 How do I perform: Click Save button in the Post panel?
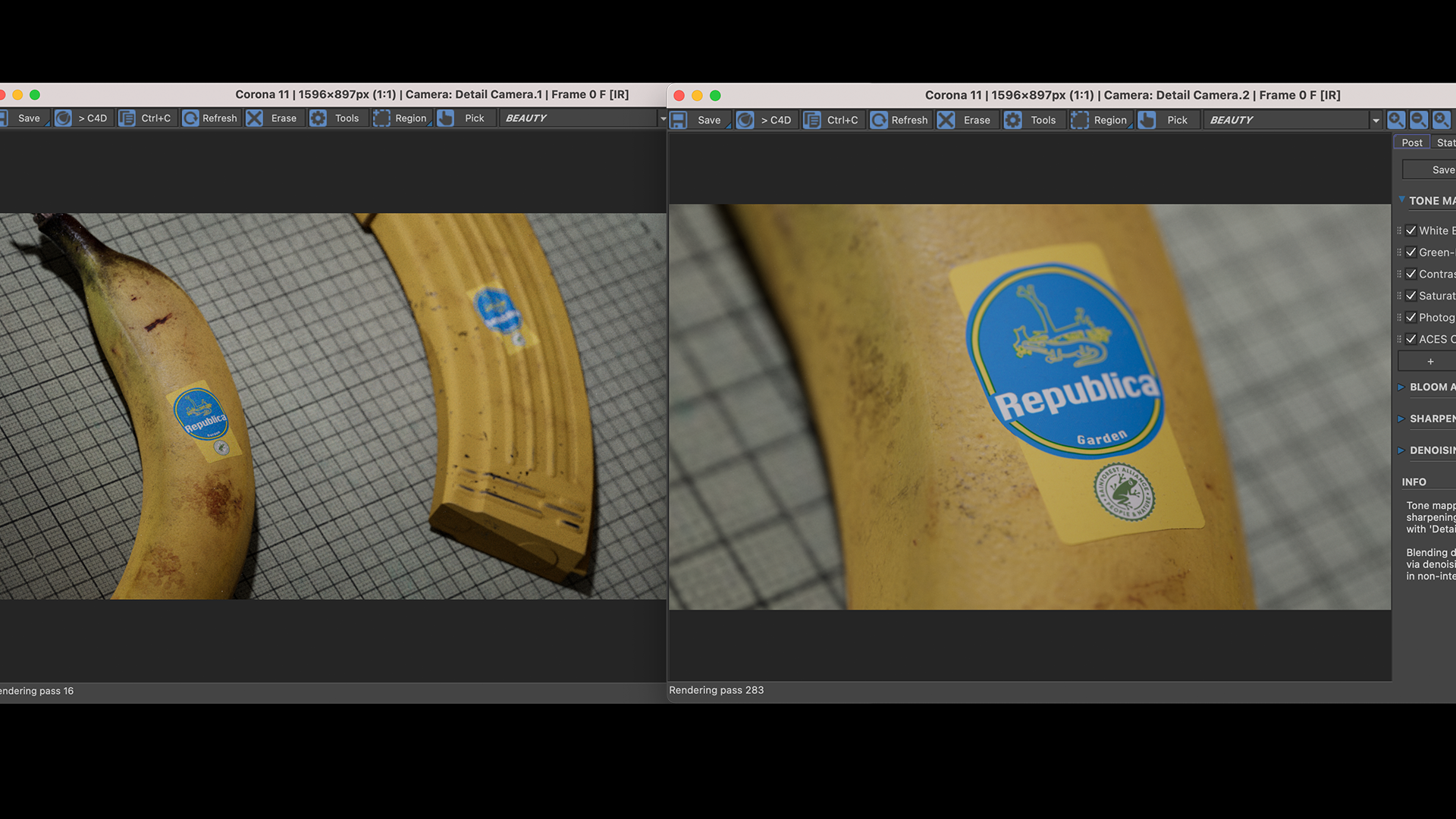click(1429, 170)
